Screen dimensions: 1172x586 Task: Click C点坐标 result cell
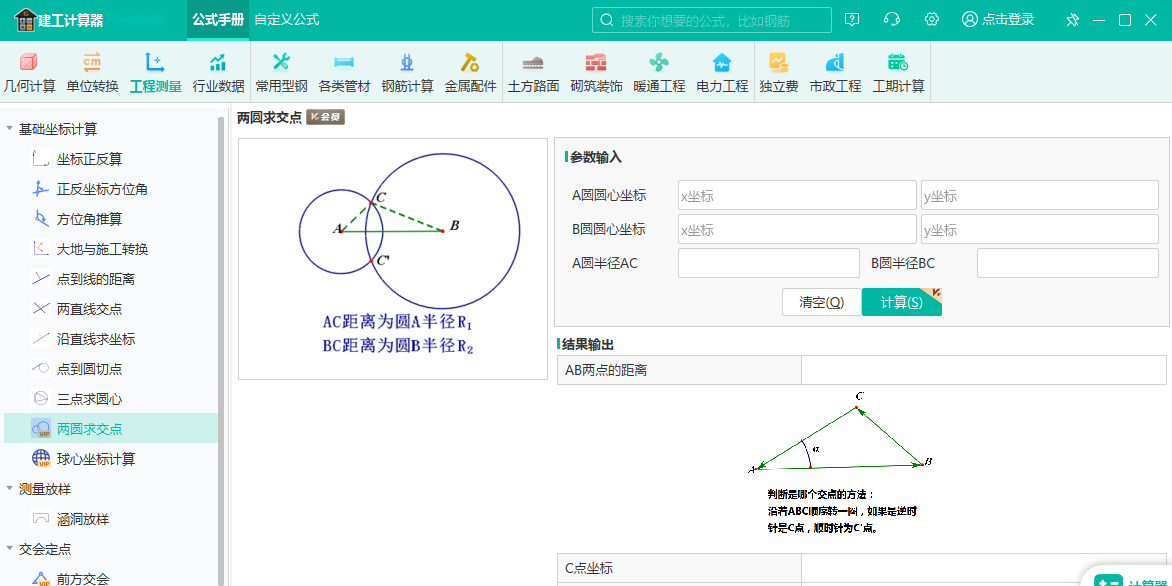tap(984, 569)
